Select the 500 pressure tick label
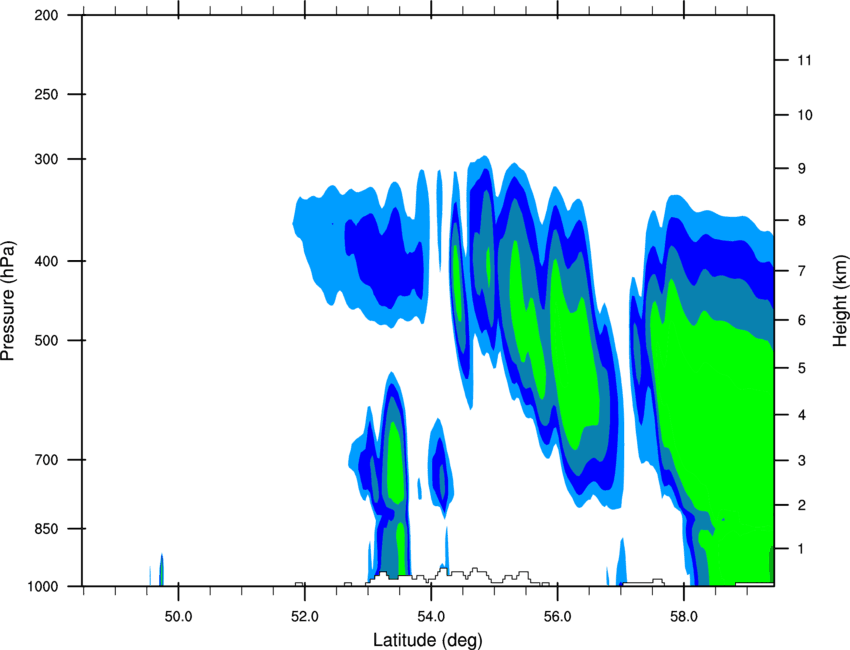The image size is (850, 650). tap(46, 340)
